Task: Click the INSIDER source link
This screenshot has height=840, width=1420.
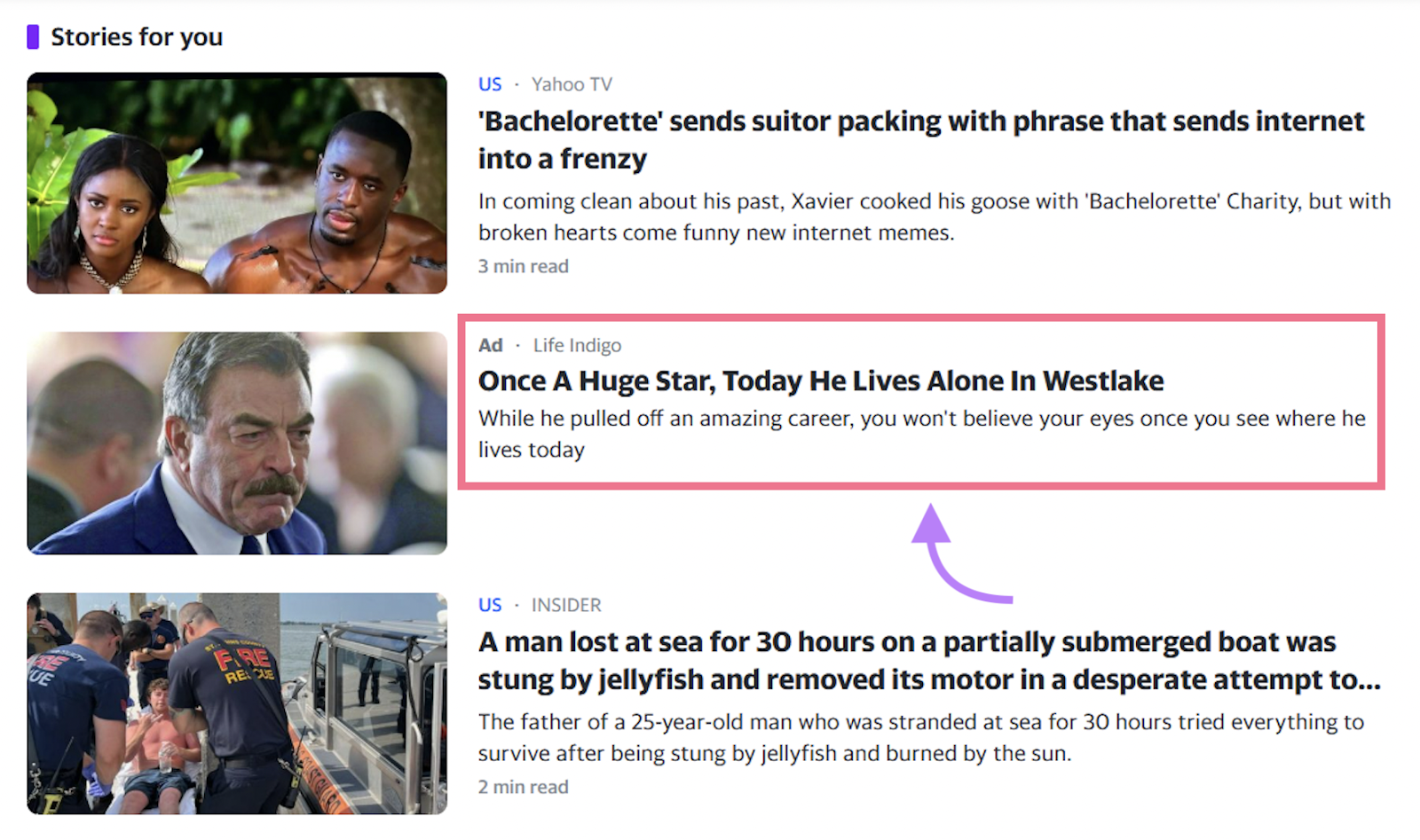Action: pos(565,605)
